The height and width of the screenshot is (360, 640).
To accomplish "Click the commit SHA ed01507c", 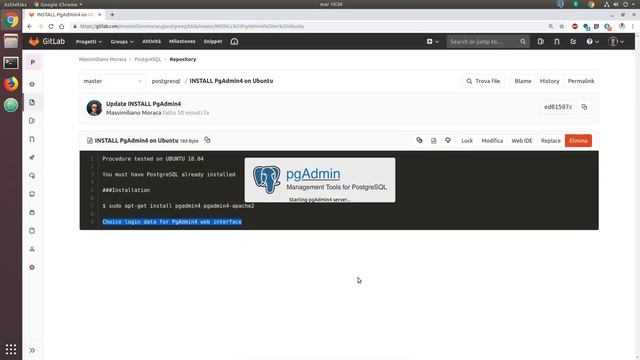I will coord(558,107).
